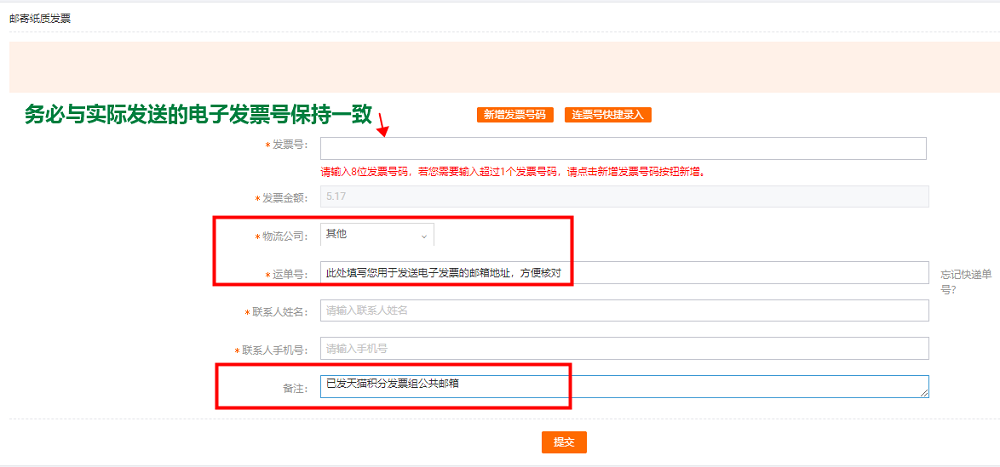Click the red validation hint under 发票号
Screen dimensions: 1000x467
tap(512, 172)
